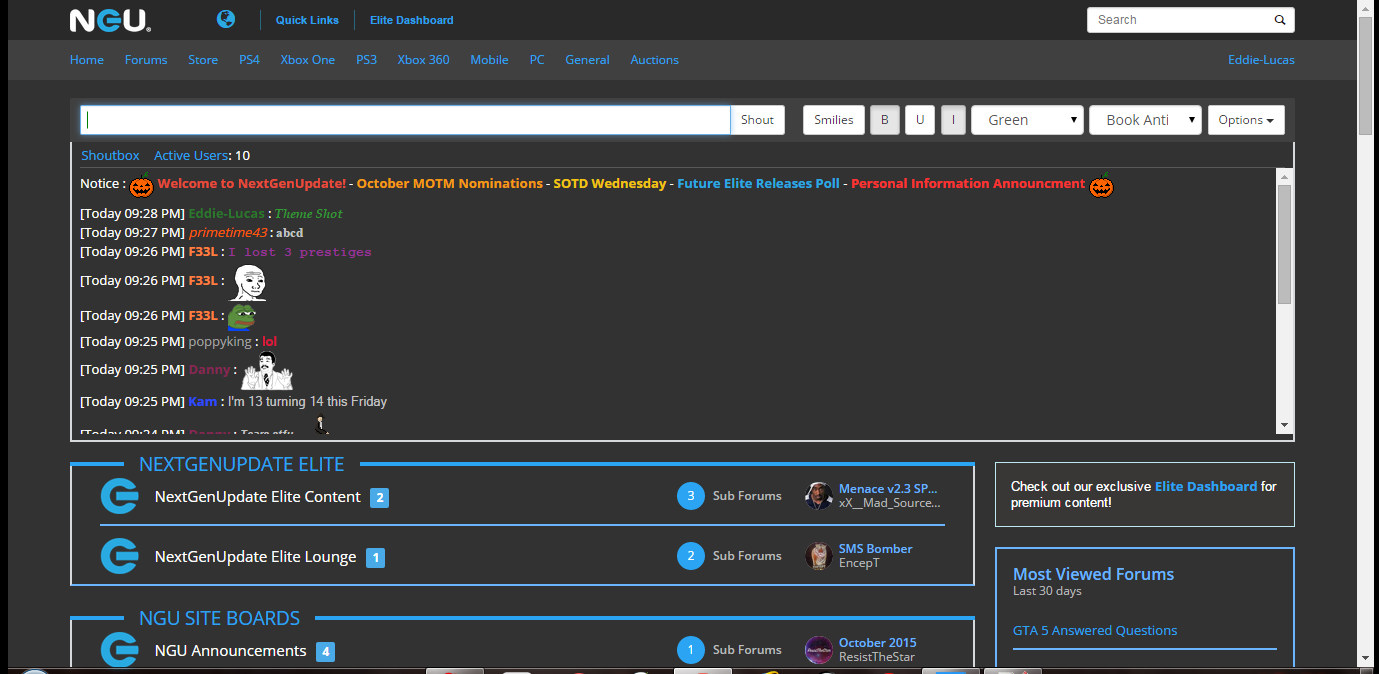Click the globe icon beside the logo
The height and width of the screenshot is (674, 1379).
pyautogui.click(x=226, y=19)
